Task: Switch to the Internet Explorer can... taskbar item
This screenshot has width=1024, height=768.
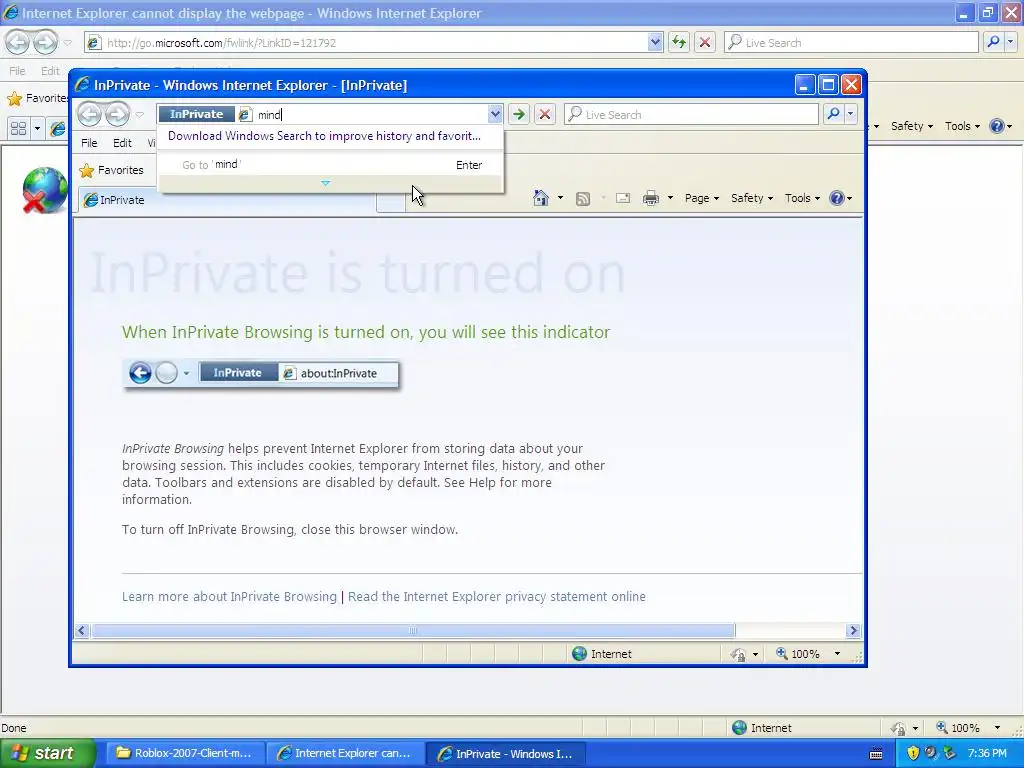Action: 344,753
